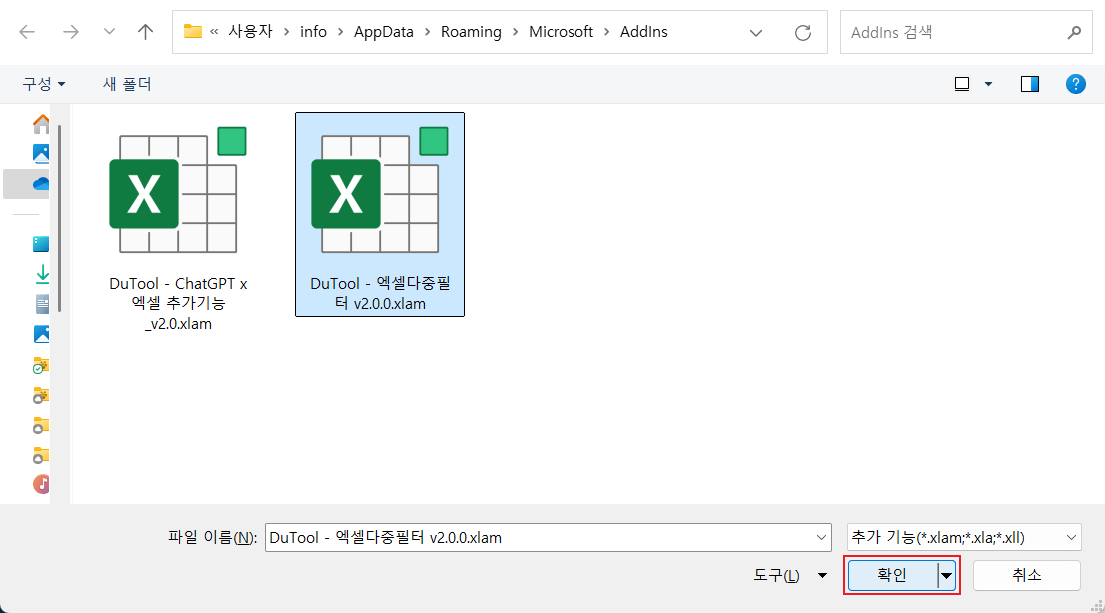1105x613 pixels.
Task: Open Downloads in navigation pane
Action: pyautogui.click(x=42, y=274)
